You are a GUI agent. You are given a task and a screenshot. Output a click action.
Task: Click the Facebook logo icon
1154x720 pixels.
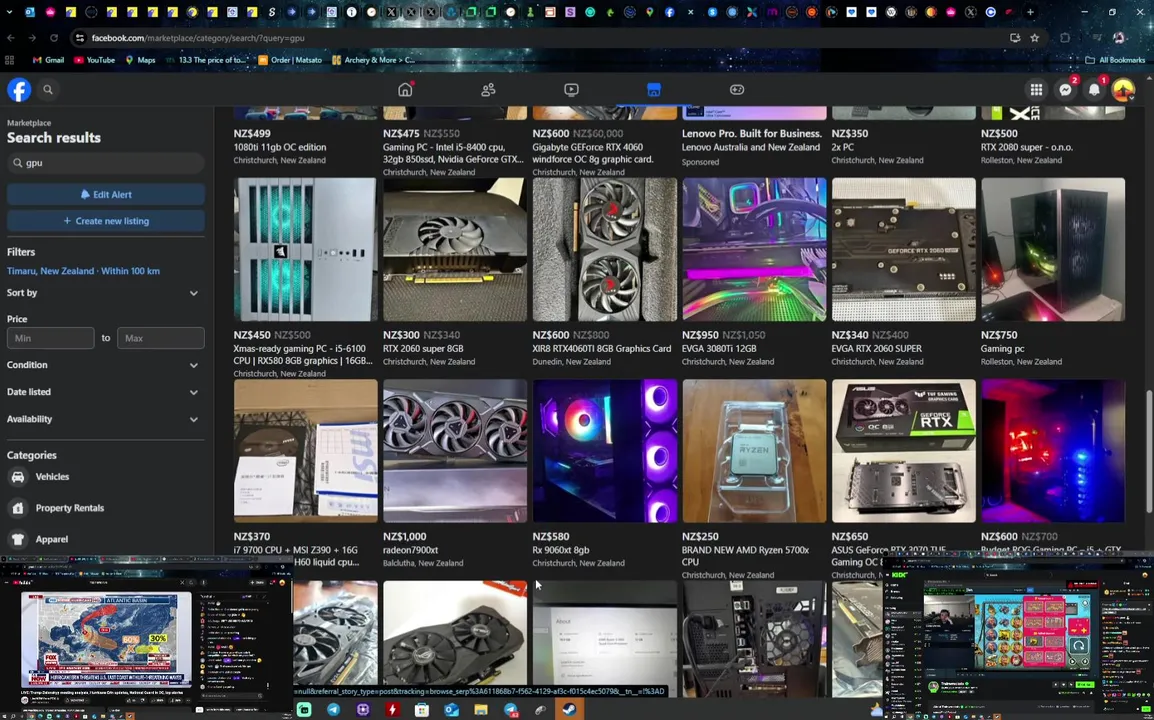[x=19, y=90]
